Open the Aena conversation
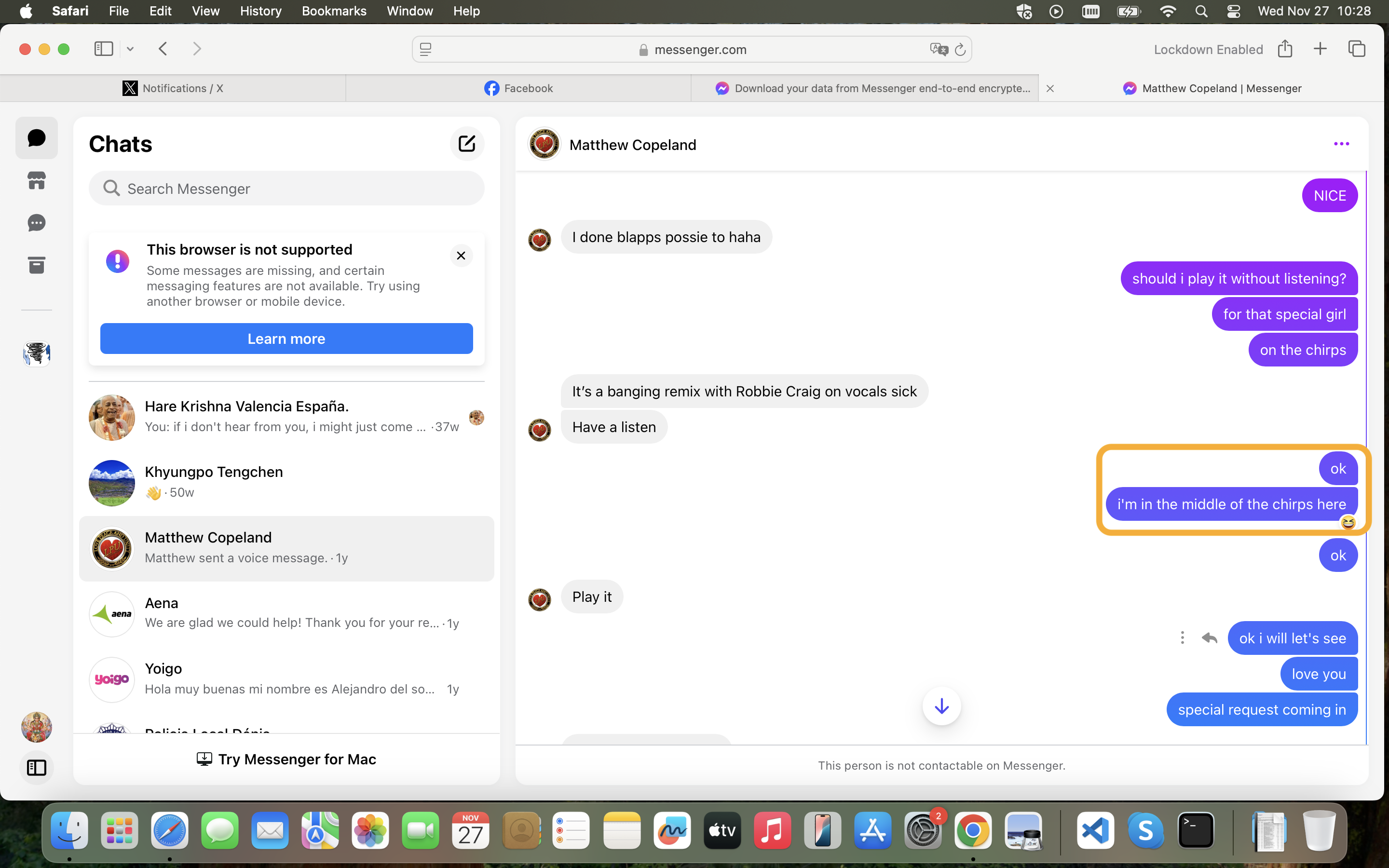 (286, 614)
